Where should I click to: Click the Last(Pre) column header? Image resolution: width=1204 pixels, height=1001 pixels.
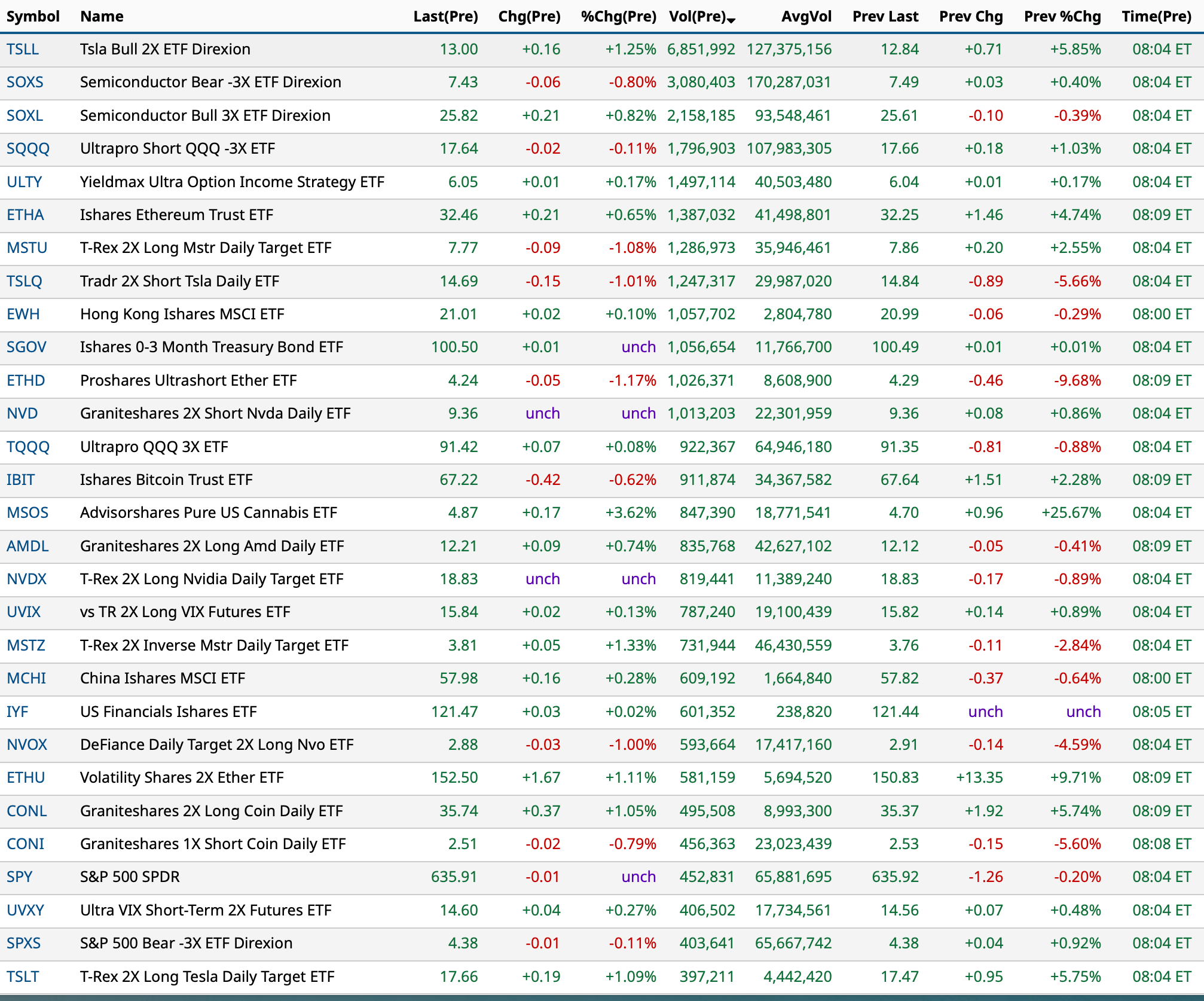[445, 16]
